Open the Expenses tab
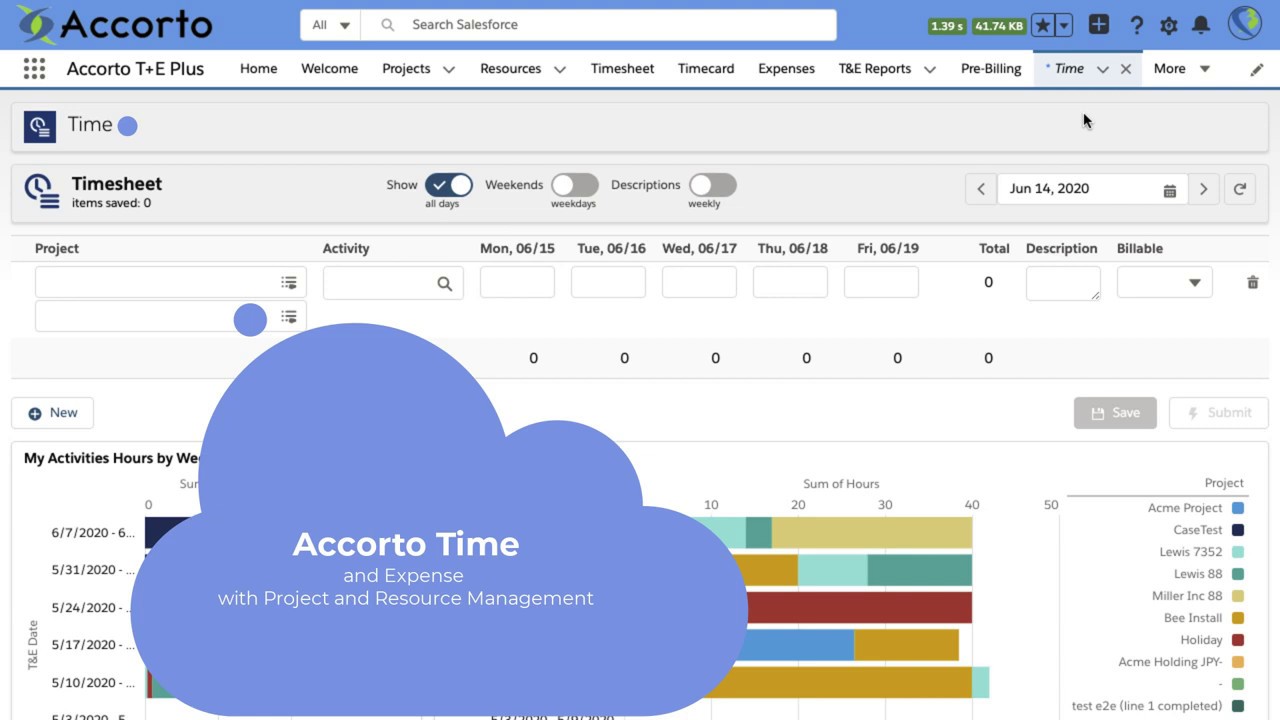The height and width of the screenshot is (720, 1280). (x=786, y=69)
